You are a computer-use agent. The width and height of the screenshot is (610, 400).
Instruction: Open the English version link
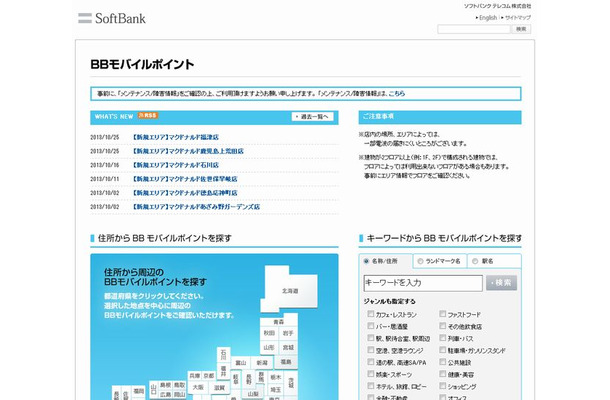(488, 18)
